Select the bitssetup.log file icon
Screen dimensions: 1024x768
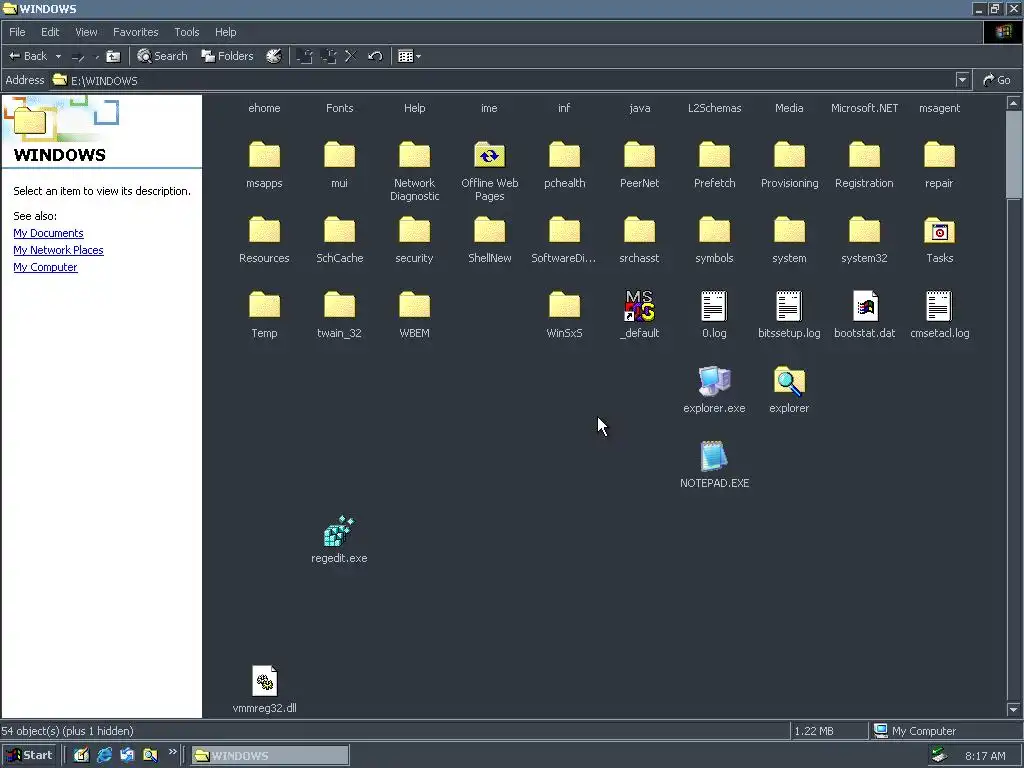coord(789,306)
